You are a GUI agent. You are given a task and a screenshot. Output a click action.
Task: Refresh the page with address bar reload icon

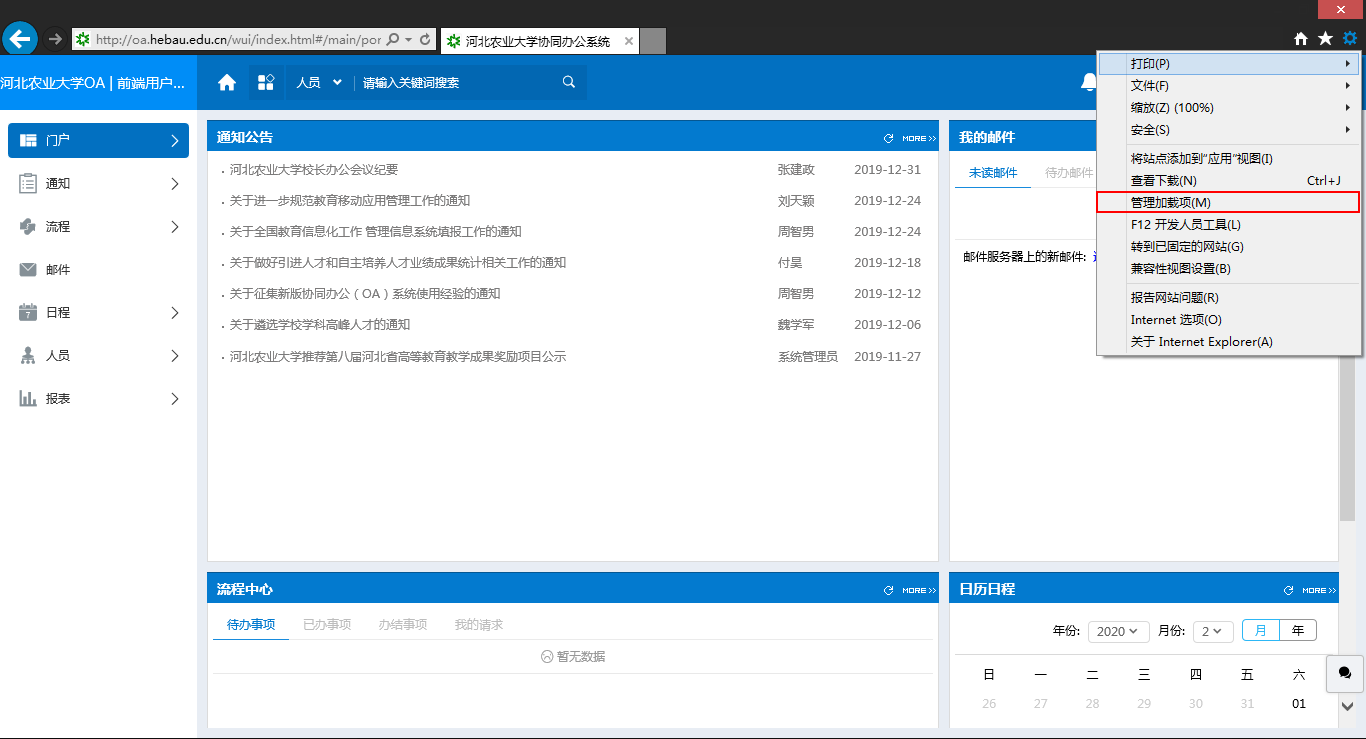coord(425,40)
